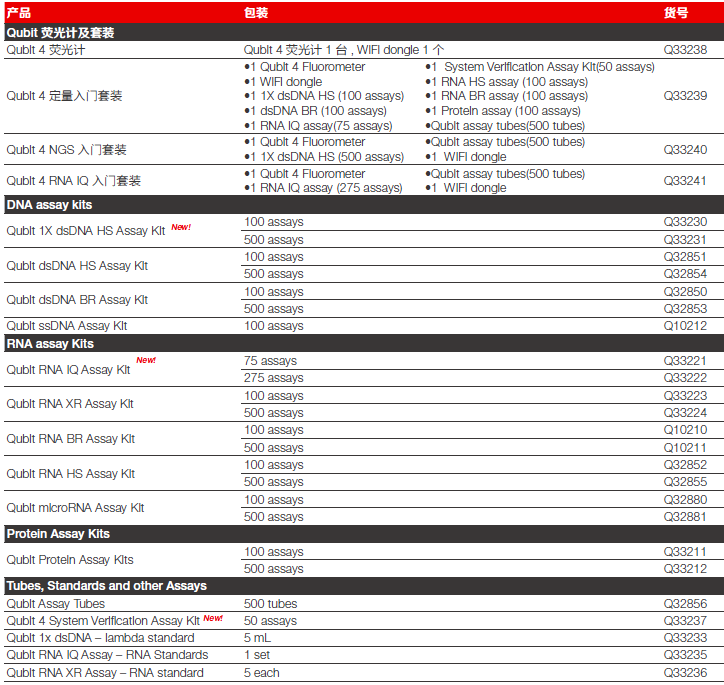Screen dimensions: 724x685
Task: Select the 1 set package cell
Action: pyautogui.click(x=257, y=655)
